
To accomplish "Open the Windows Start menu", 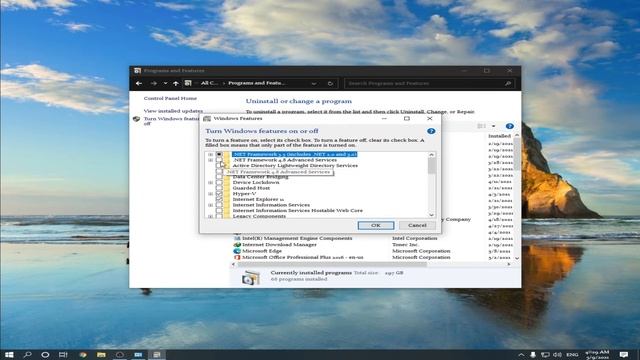I will click(9, 355).
